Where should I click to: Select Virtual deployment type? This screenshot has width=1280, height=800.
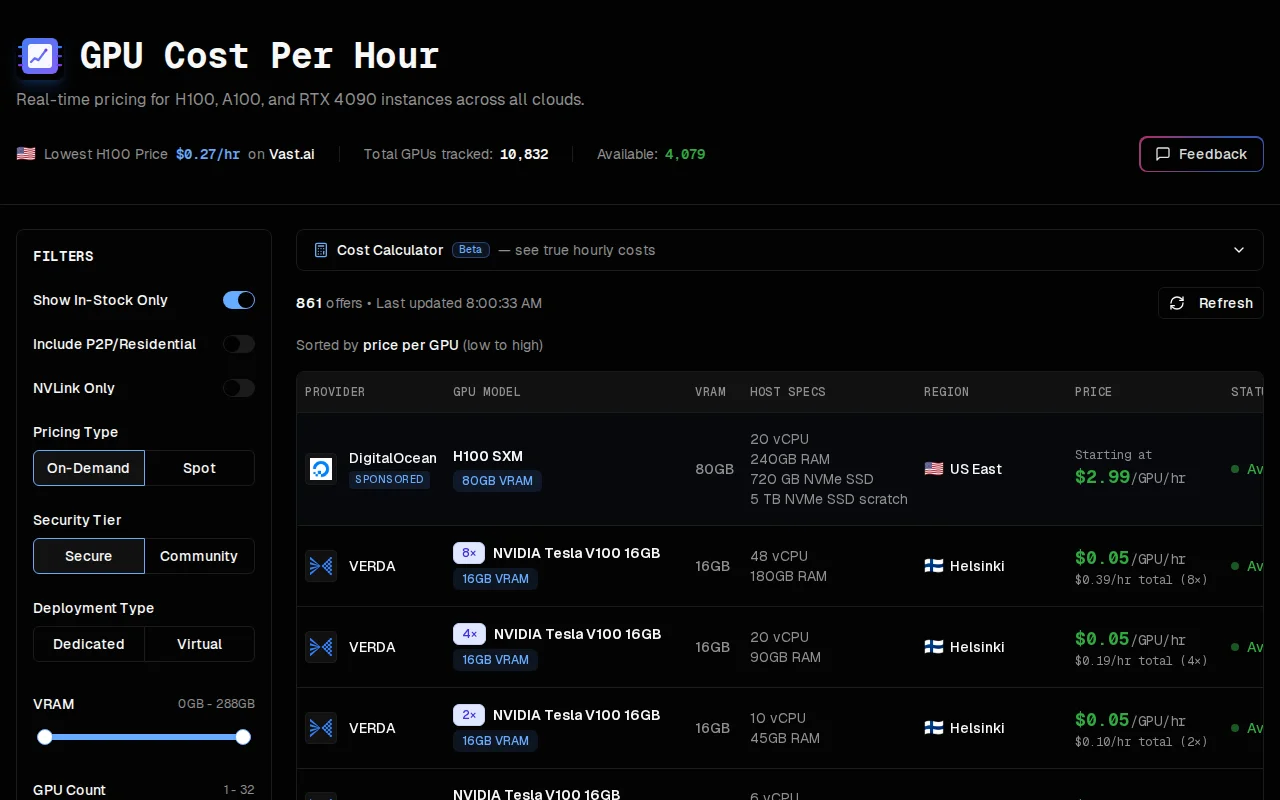click(x=199, y=644)
